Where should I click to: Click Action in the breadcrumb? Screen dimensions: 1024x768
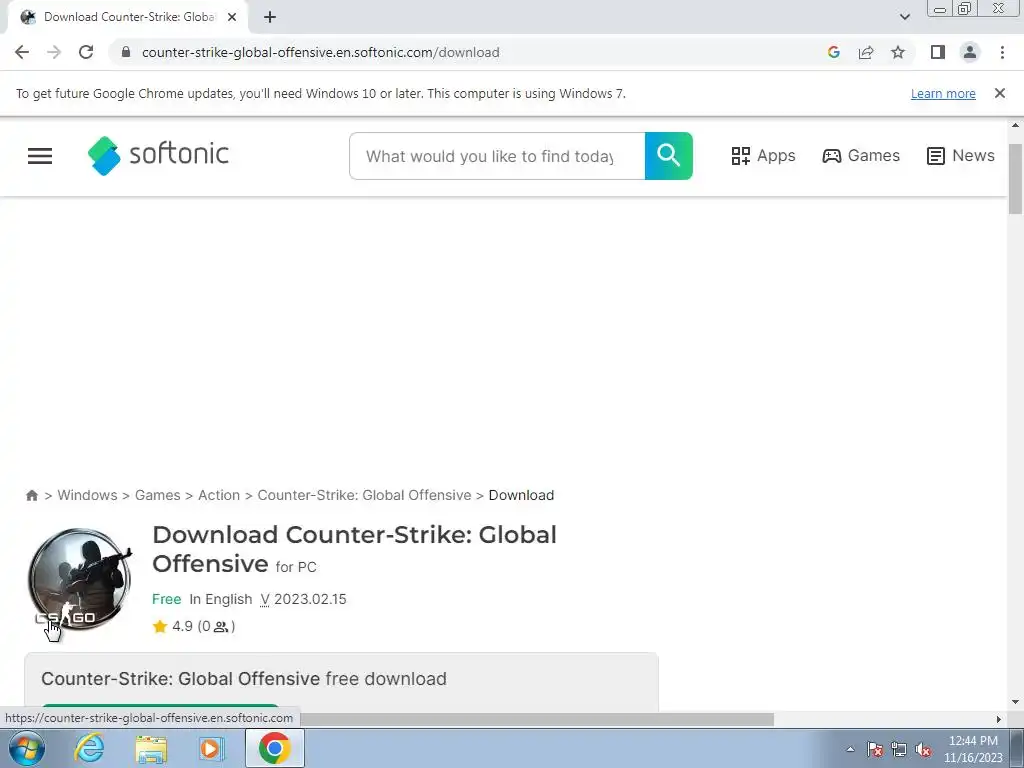[x=219, y=495]
